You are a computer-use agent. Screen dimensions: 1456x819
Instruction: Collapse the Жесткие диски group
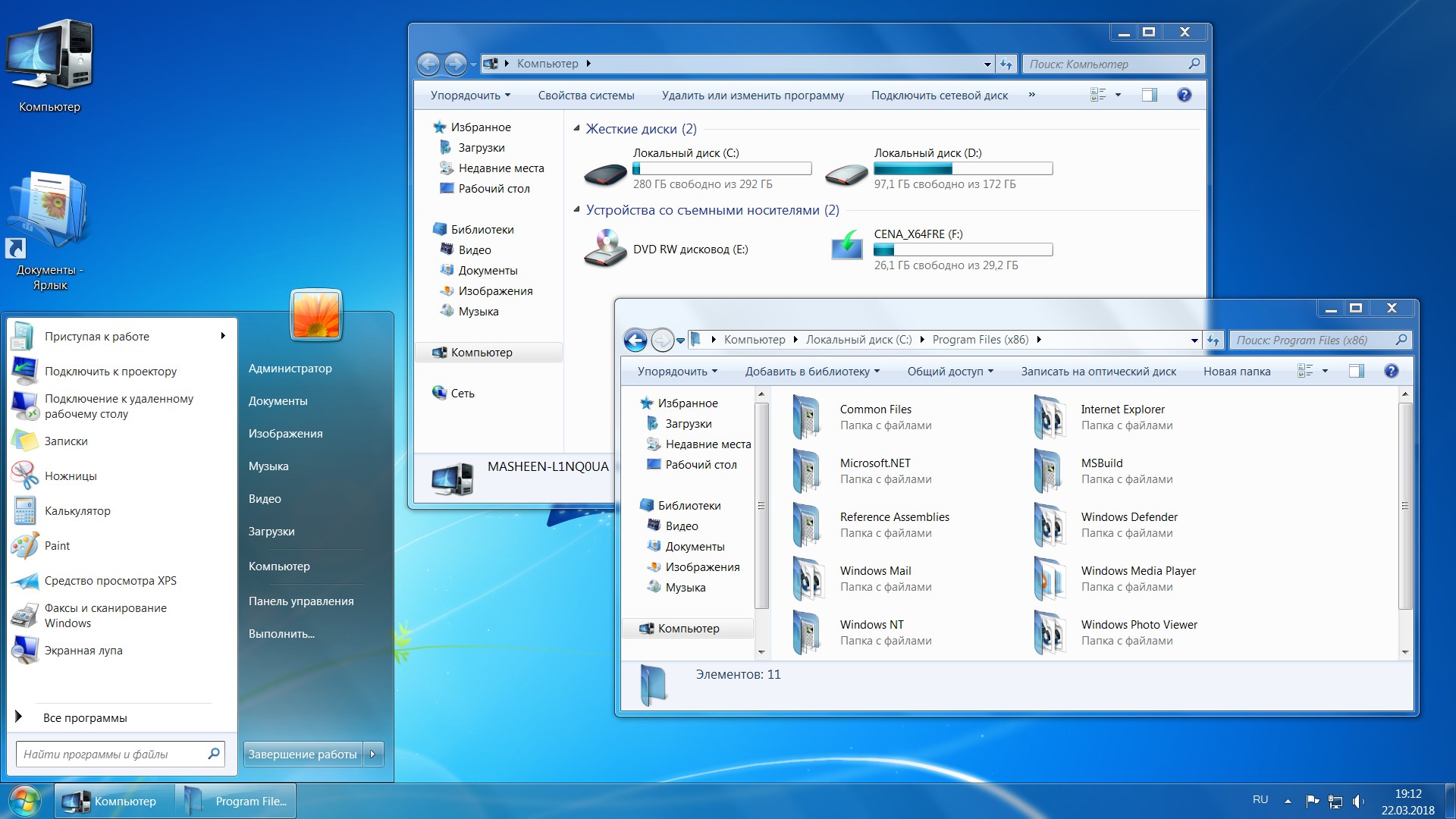coord(576,128)
